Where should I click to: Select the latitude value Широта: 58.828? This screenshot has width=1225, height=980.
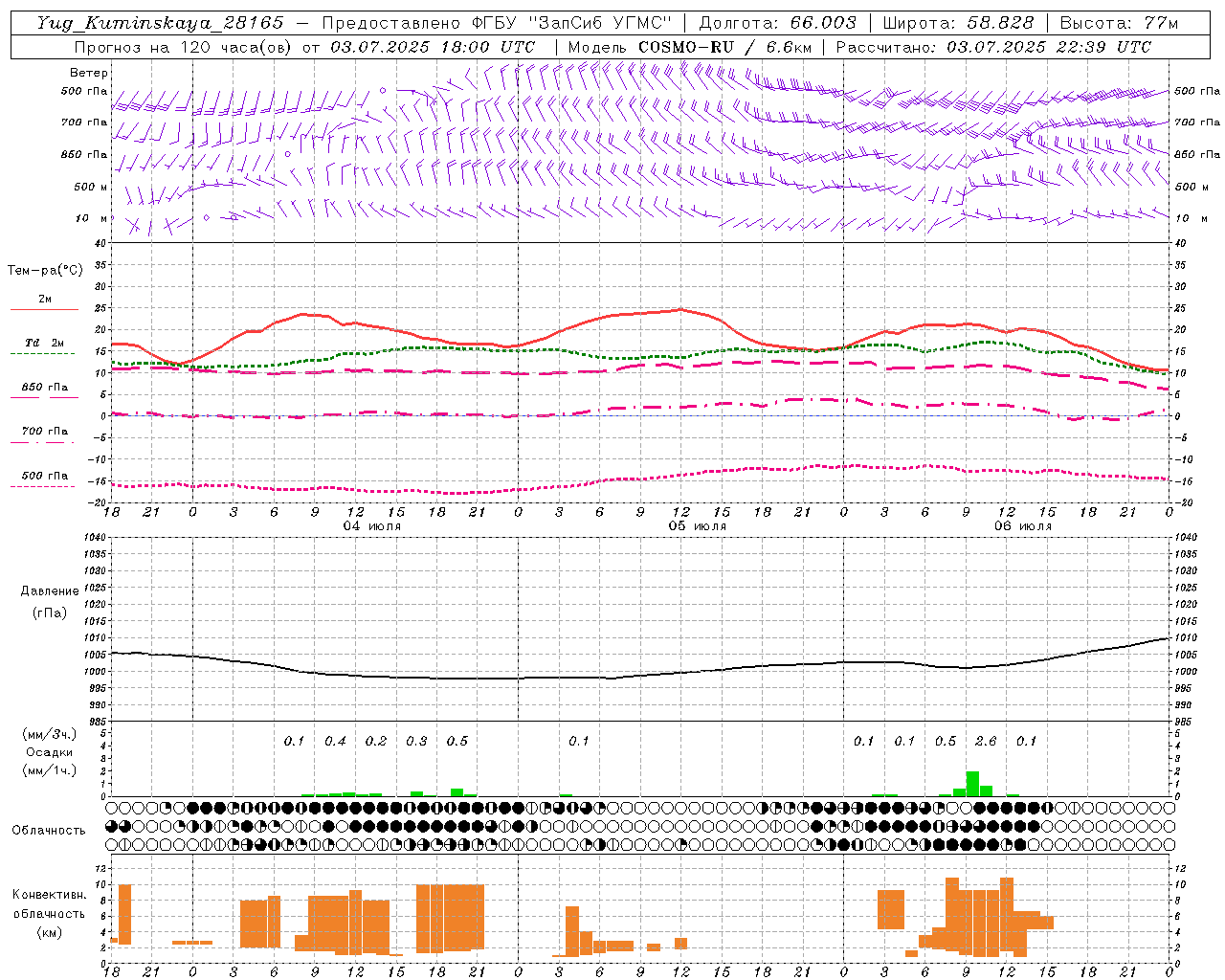coord(958,23)
